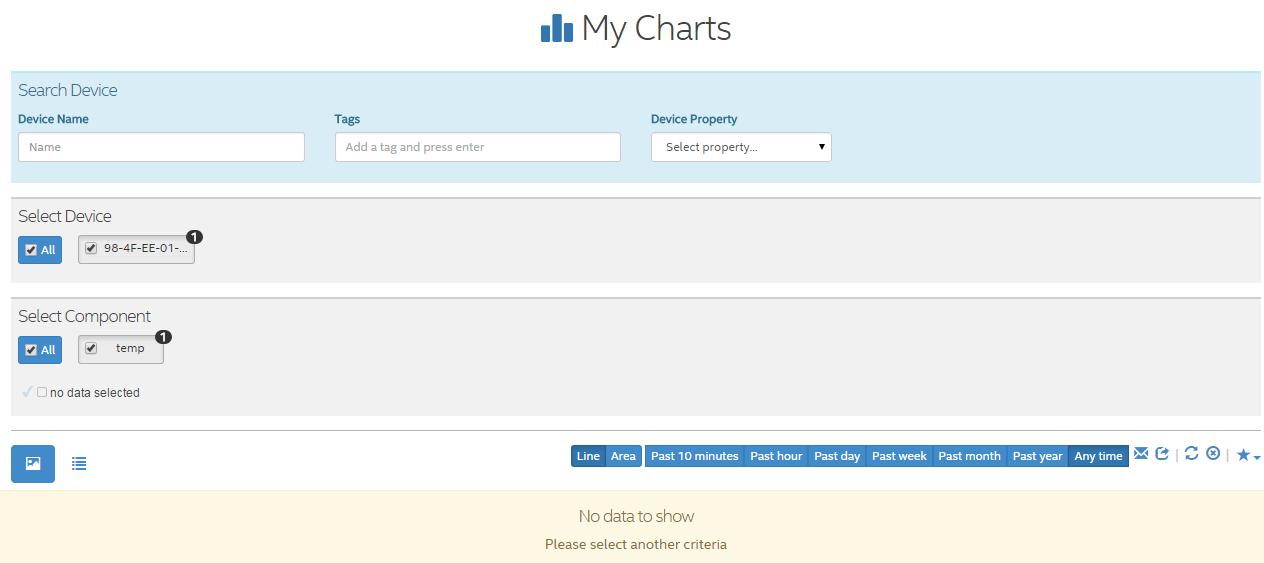The width and height of the screenshot is (1264, 563).
Task: Choose the Past hour time range
Action: click(x=776, y=456)
